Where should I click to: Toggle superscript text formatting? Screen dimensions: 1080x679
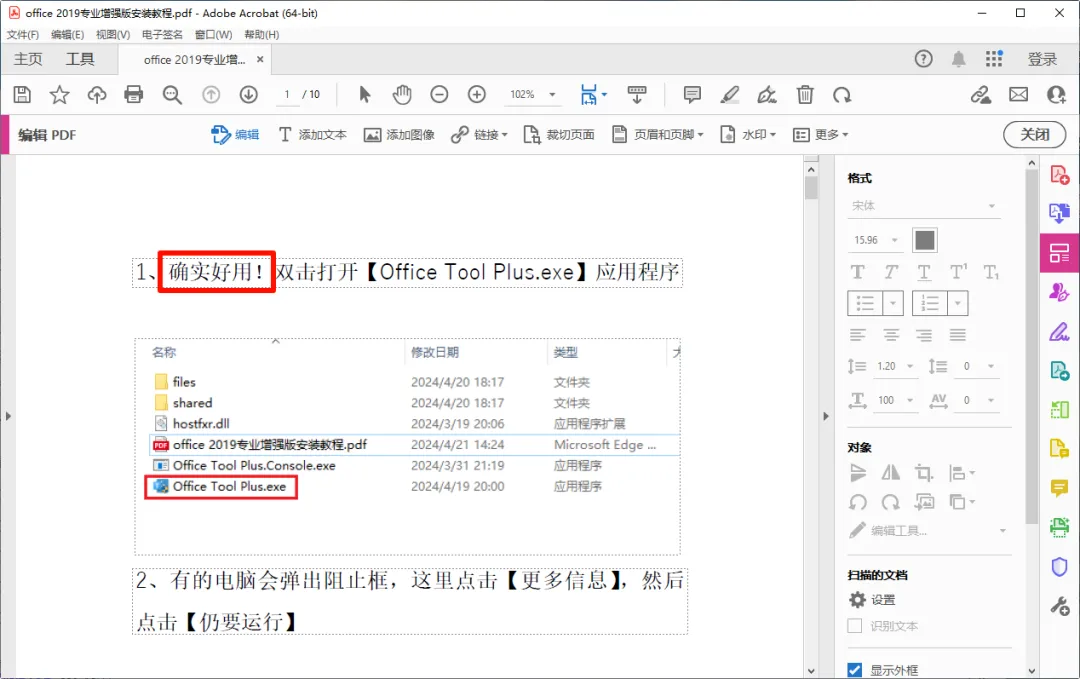(958, 272)
